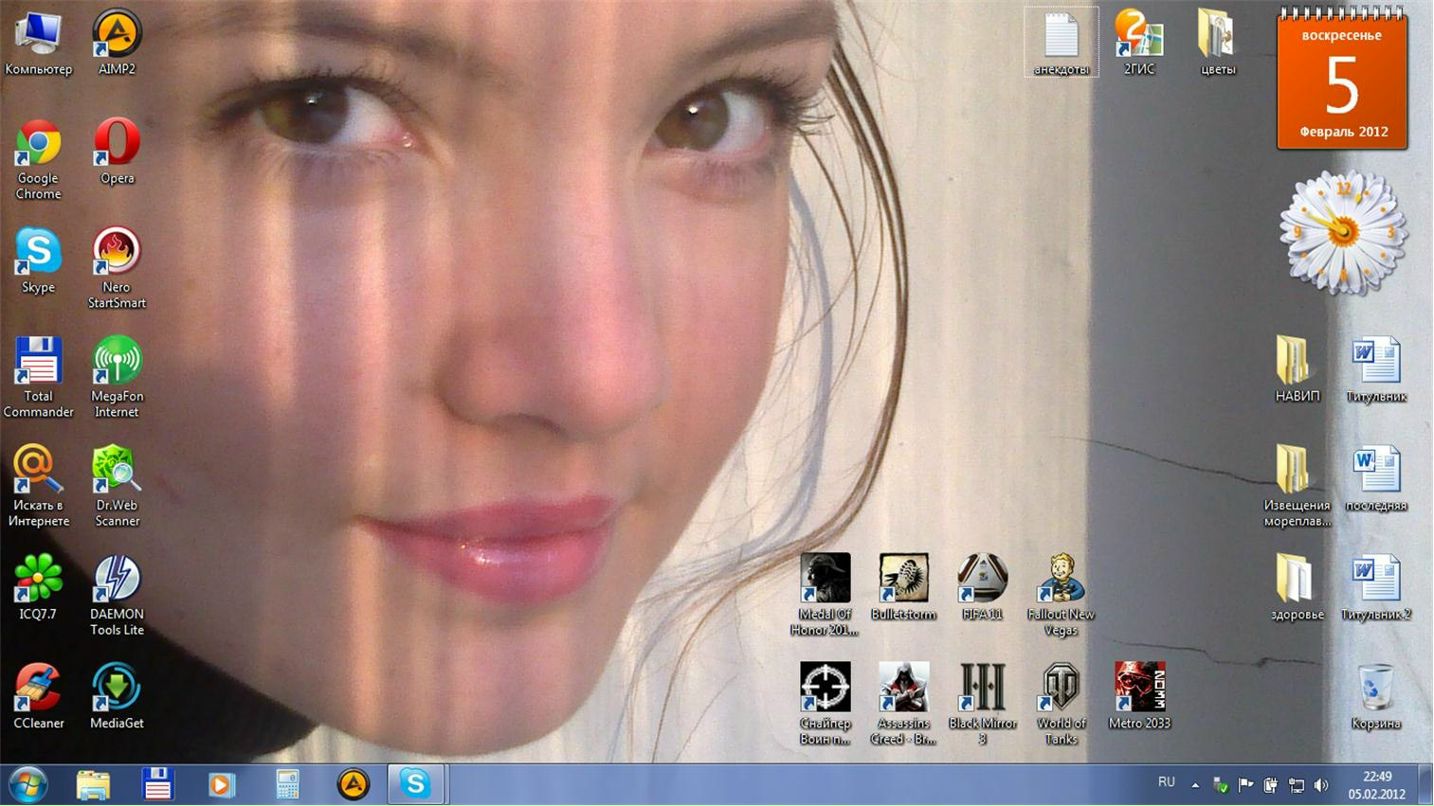Launch Google Chrome from the desktop
This screenshot has height=806, width=1434.
tap(38, 144)
